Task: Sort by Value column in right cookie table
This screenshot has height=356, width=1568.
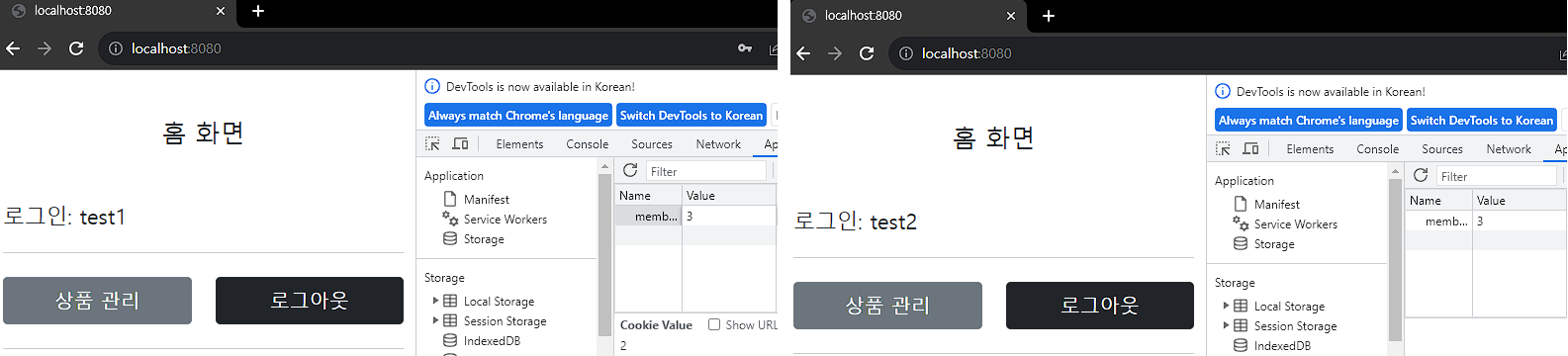Action: 1520,201
